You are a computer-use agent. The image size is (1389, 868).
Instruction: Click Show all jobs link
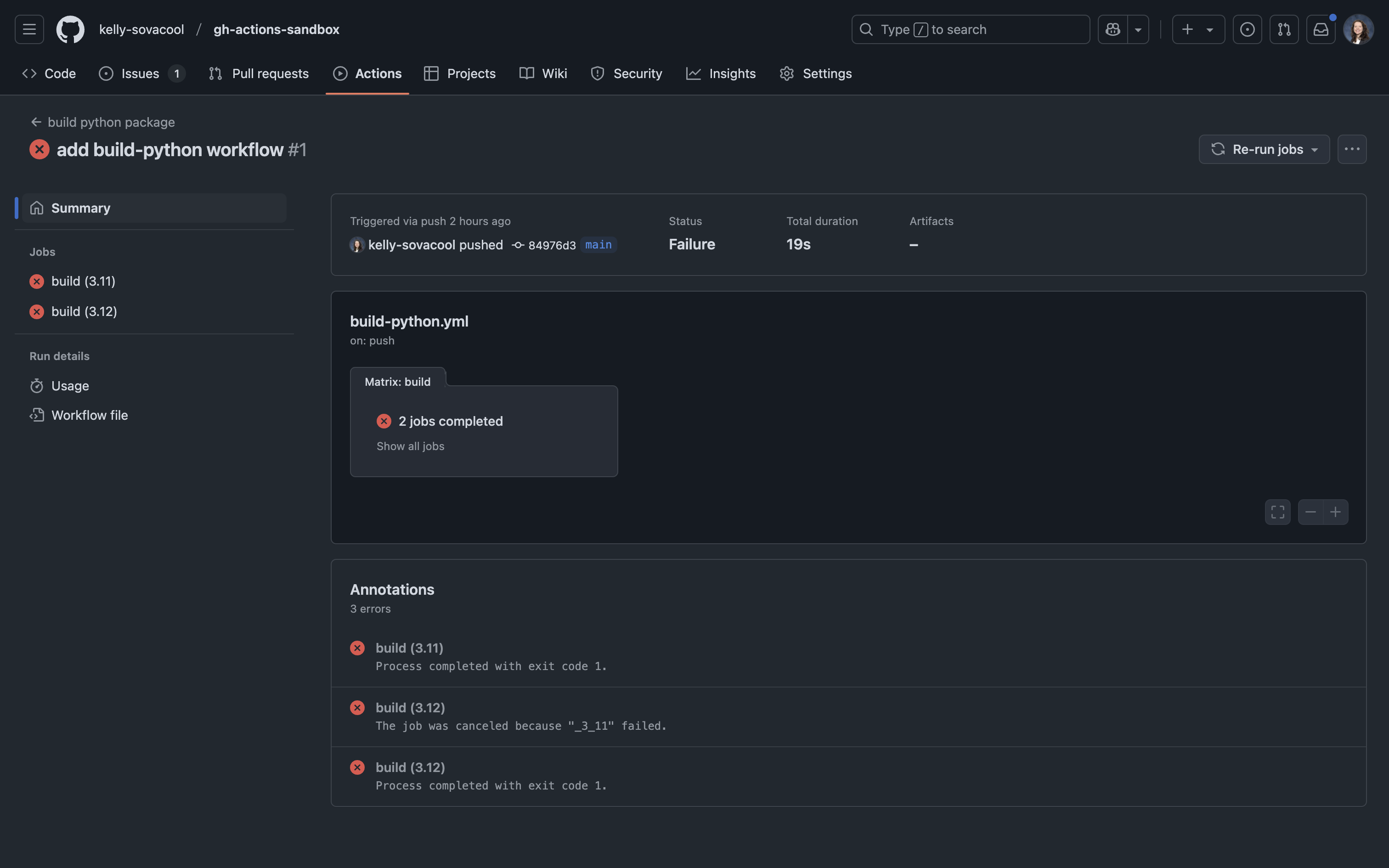(410, 446)
